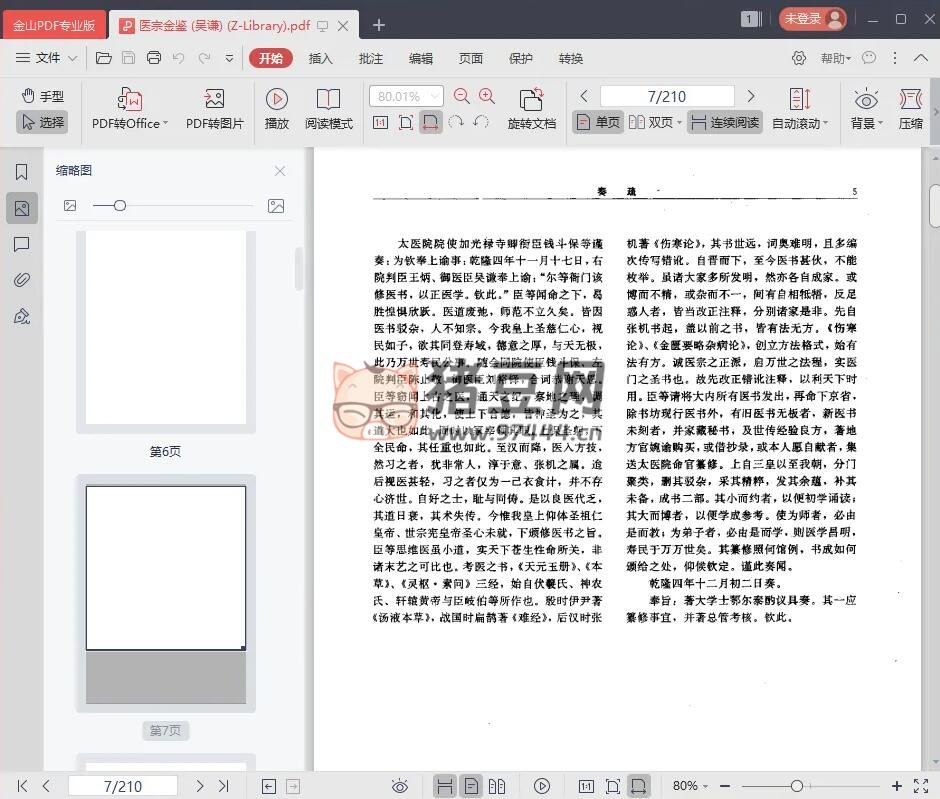
Task: Click the zoom out magnifier icon
Action: click(462, 96)
